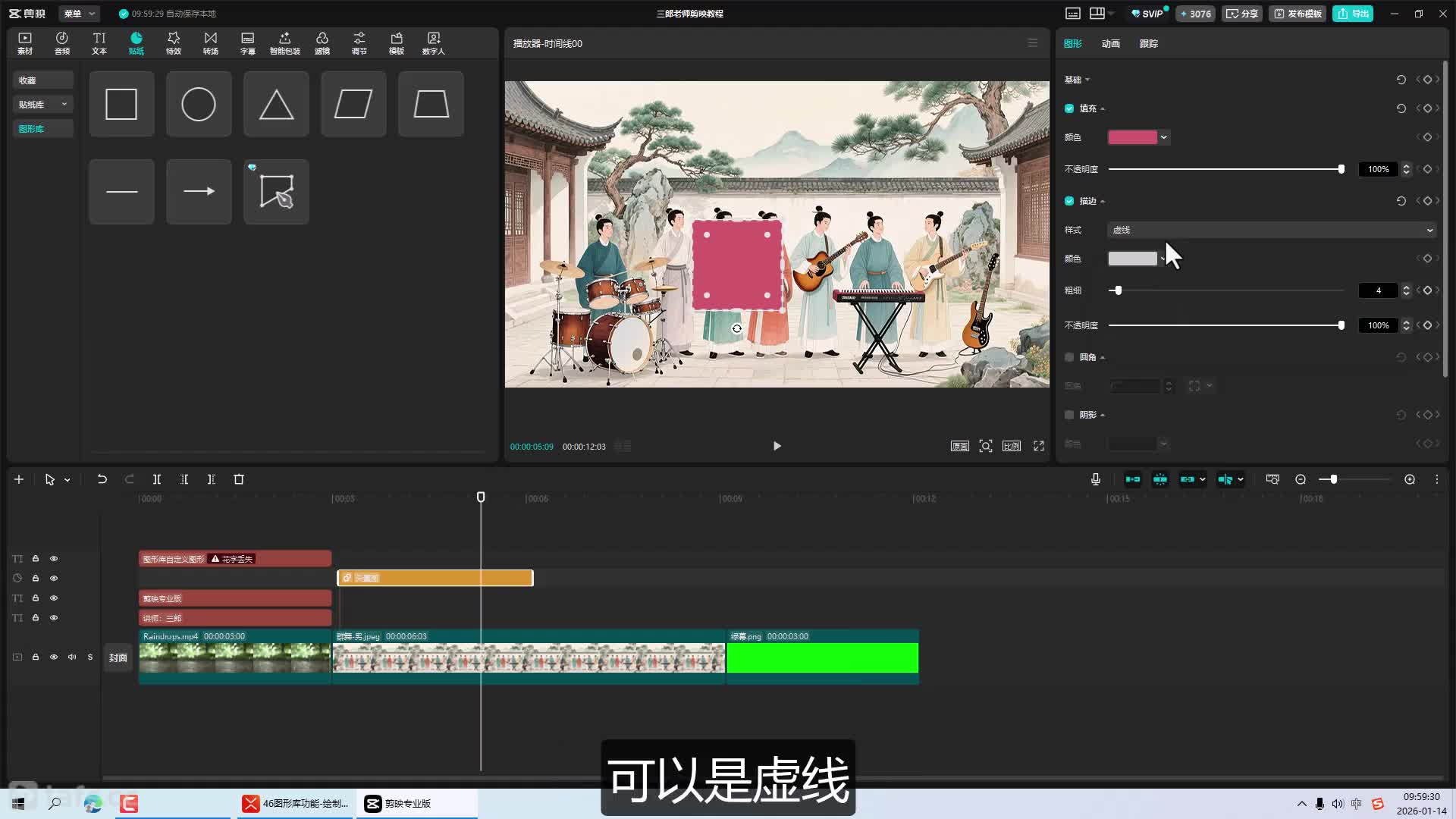Uncheck the 填充 fill checkbox
This screenshot has width=1456, height=819.
pos(1069,108)
